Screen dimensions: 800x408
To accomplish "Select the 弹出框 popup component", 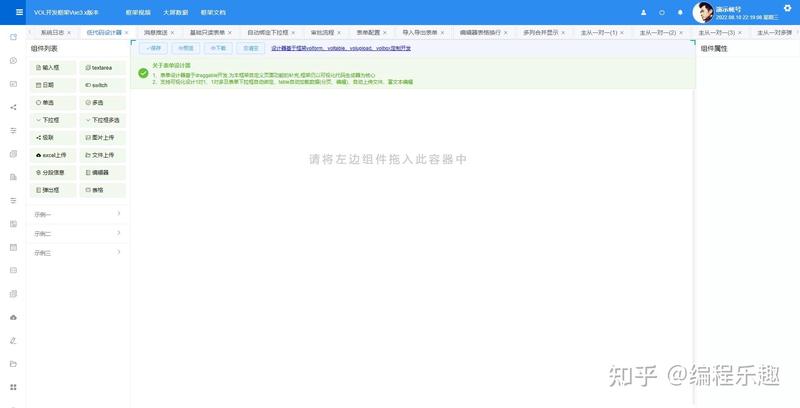I will (x=53, y=190).
